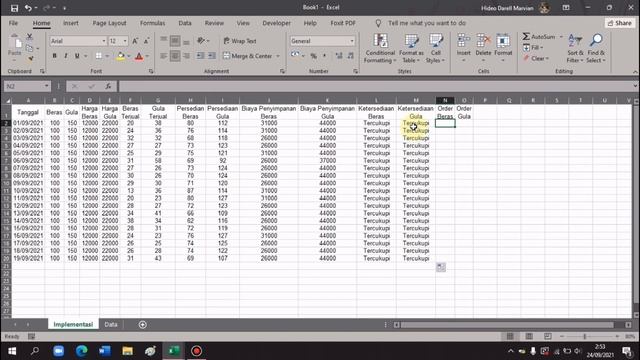
Task: Open Find & Select
Action: tap(596, 48)
